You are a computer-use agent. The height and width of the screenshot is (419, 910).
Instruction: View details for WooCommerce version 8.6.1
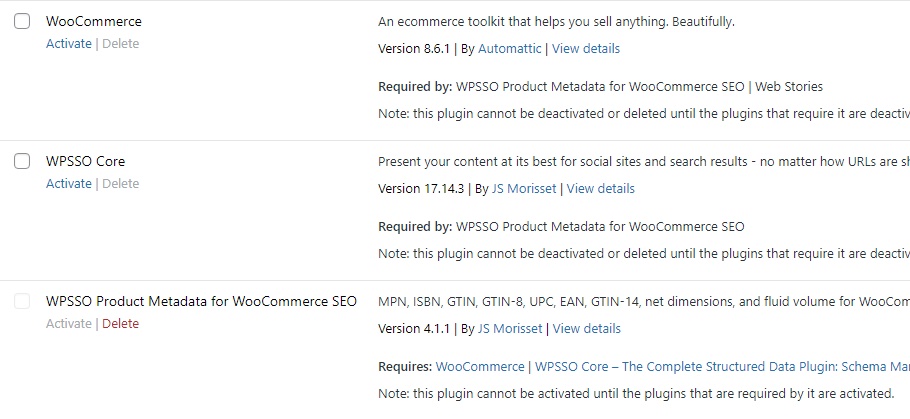pos(586,48)
